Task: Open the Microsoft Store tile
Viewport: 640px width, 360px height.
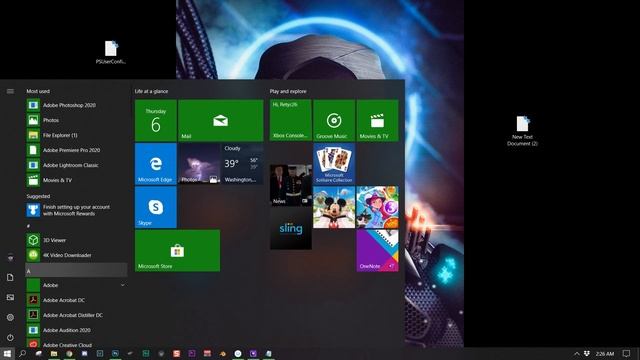Action: coord(177,251)
